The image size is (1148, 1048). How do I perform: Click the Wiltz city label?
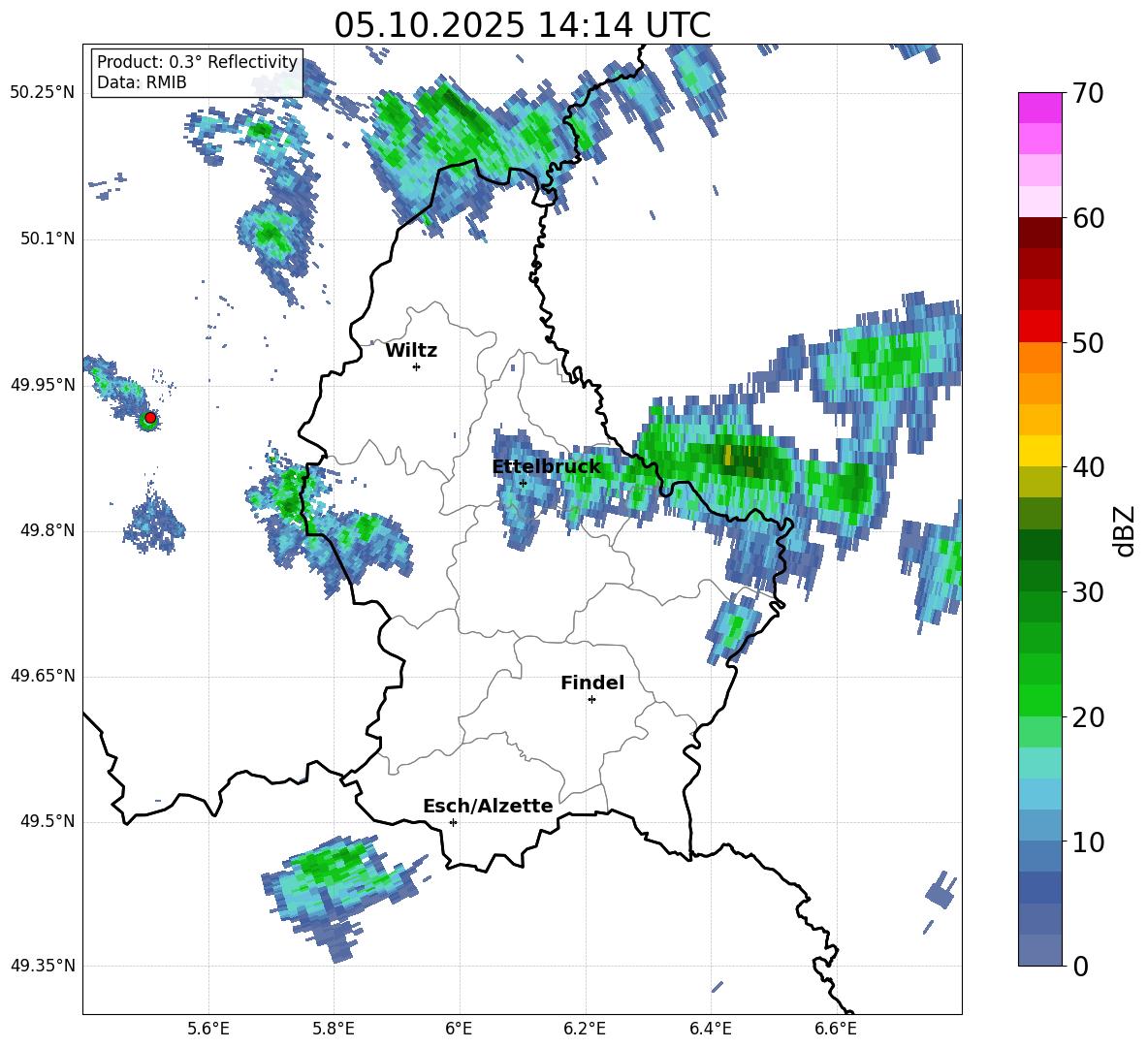pos(411,351)
